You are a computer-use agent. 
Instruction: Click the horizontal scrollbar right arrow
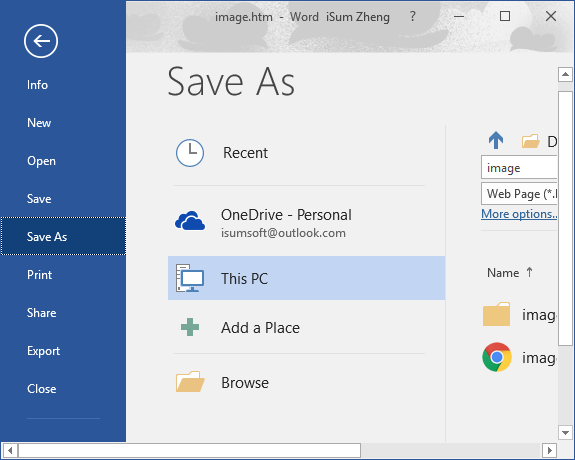549,450
